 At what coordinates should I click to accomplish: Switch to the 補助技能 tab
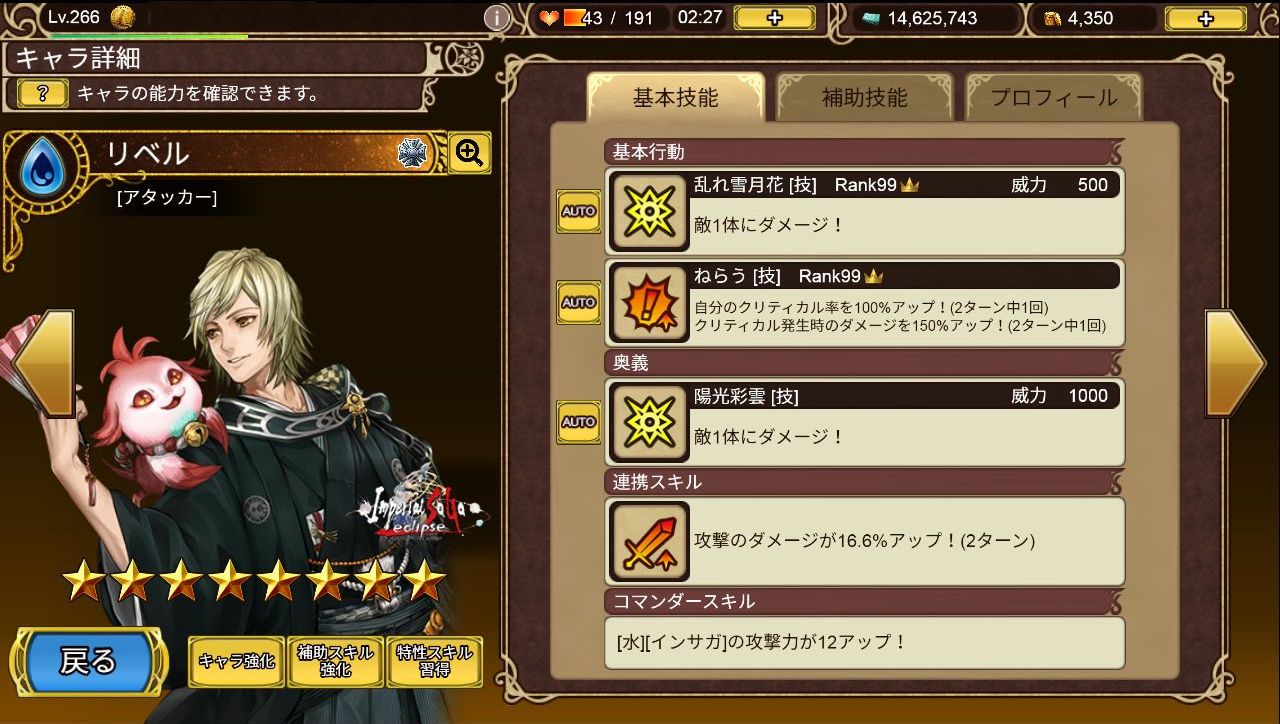(865, 97)
